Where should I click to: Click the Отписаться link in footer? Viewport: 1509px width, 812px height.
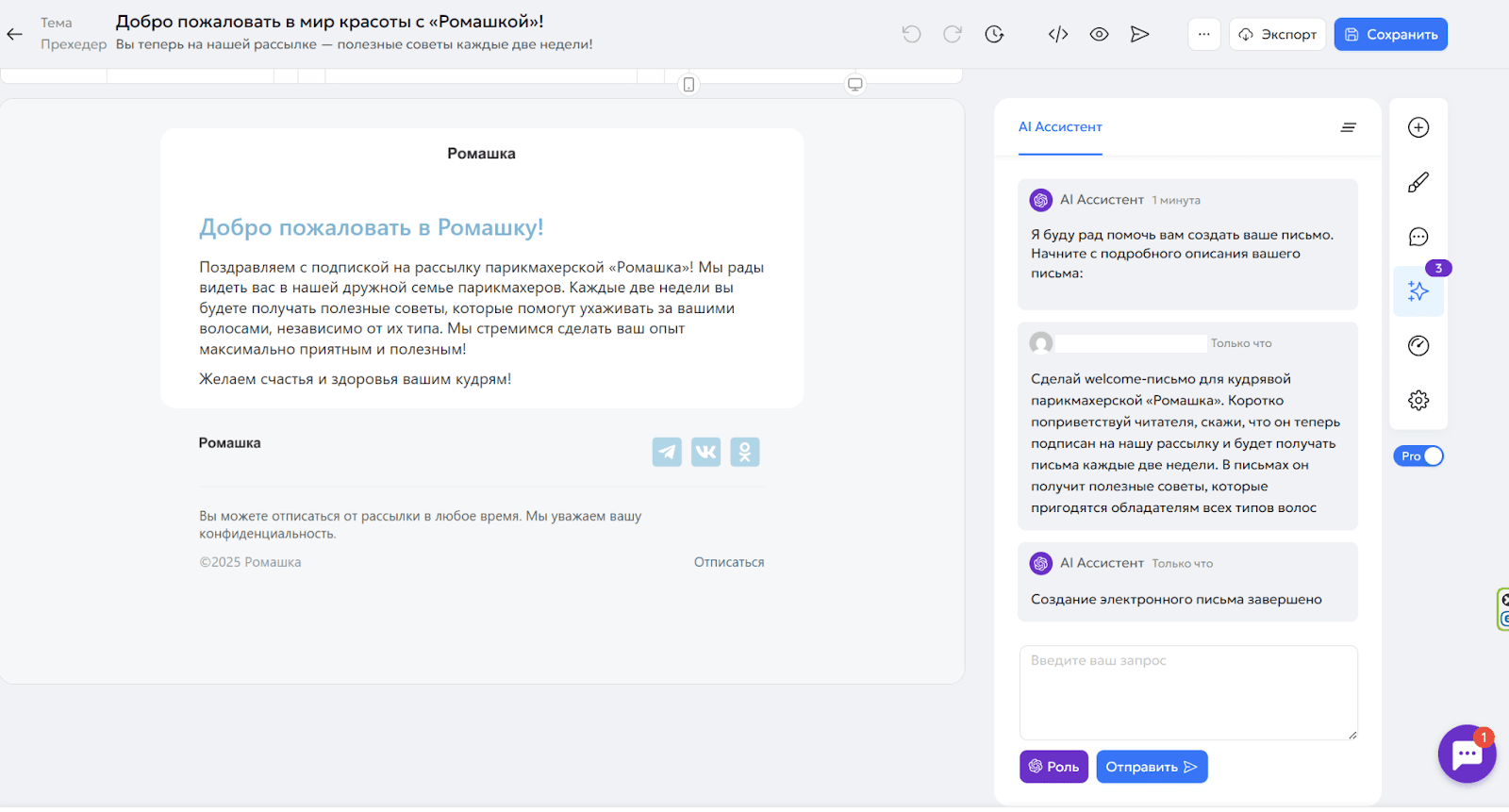click(x=728, y=562)
